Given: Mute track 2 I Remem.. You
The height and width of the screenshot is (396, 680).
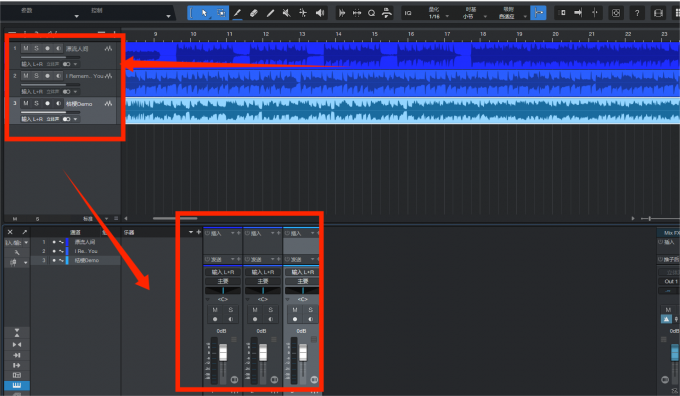Looking at the screenshot, I should click(x=26, y=76).
